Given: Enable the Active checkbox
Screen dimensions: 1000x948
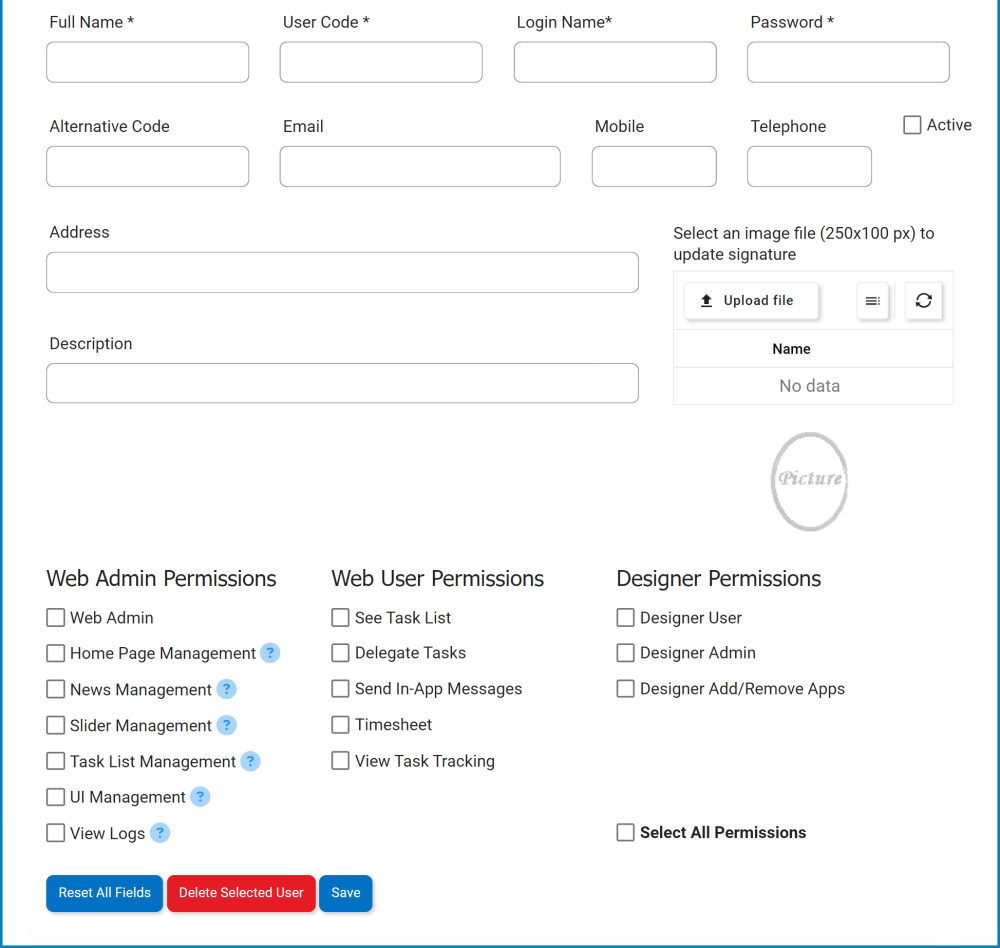Looking at the screenshot, I should (912, 125).
